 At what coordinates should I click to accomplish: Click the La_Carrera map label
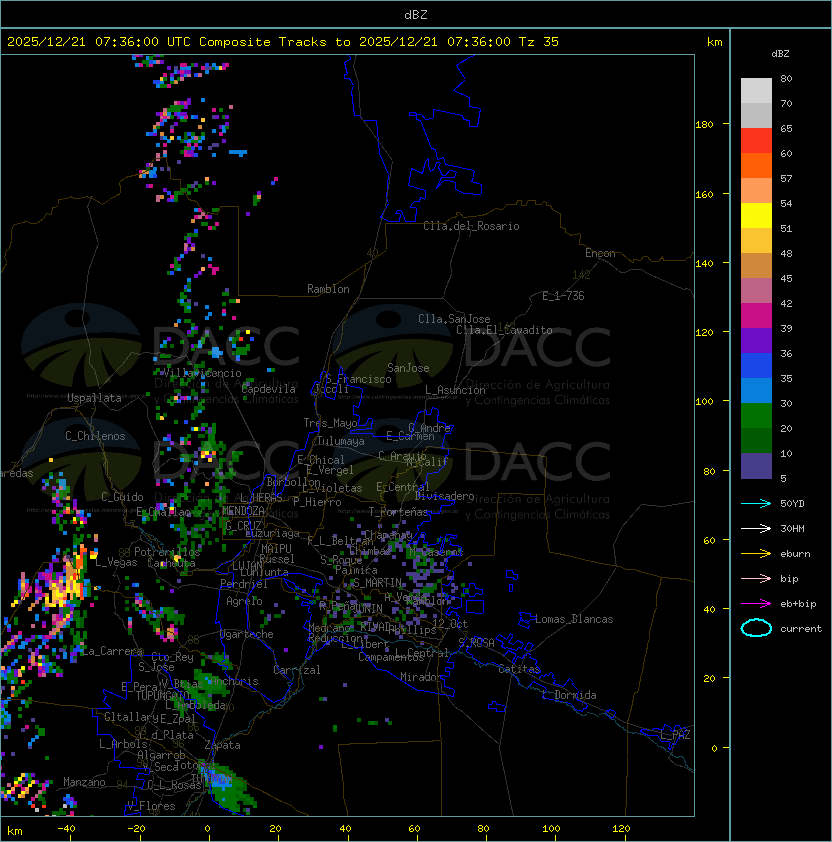(113, 651)
